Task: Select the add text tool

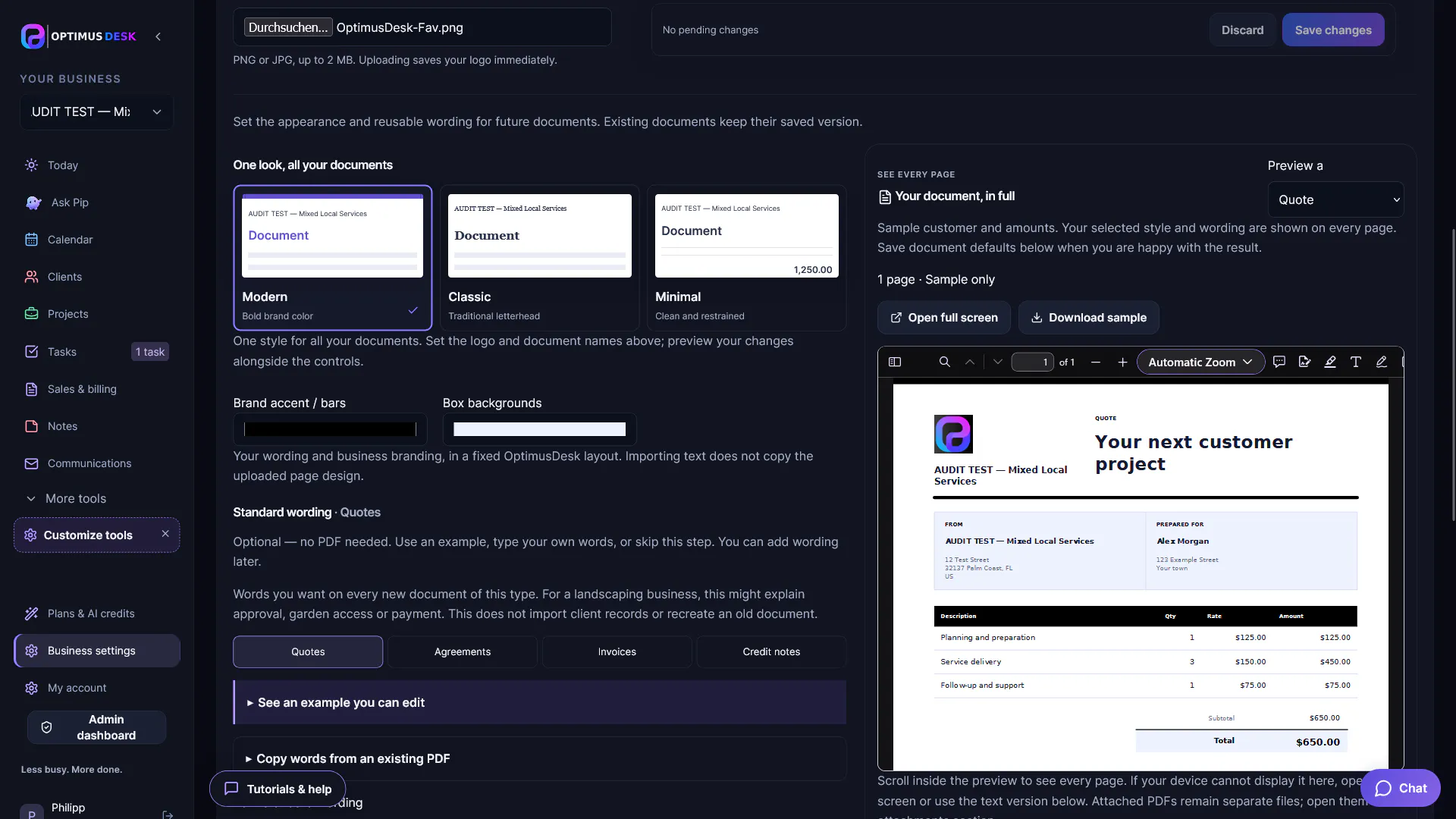Action: click(x=1355, y=362)
